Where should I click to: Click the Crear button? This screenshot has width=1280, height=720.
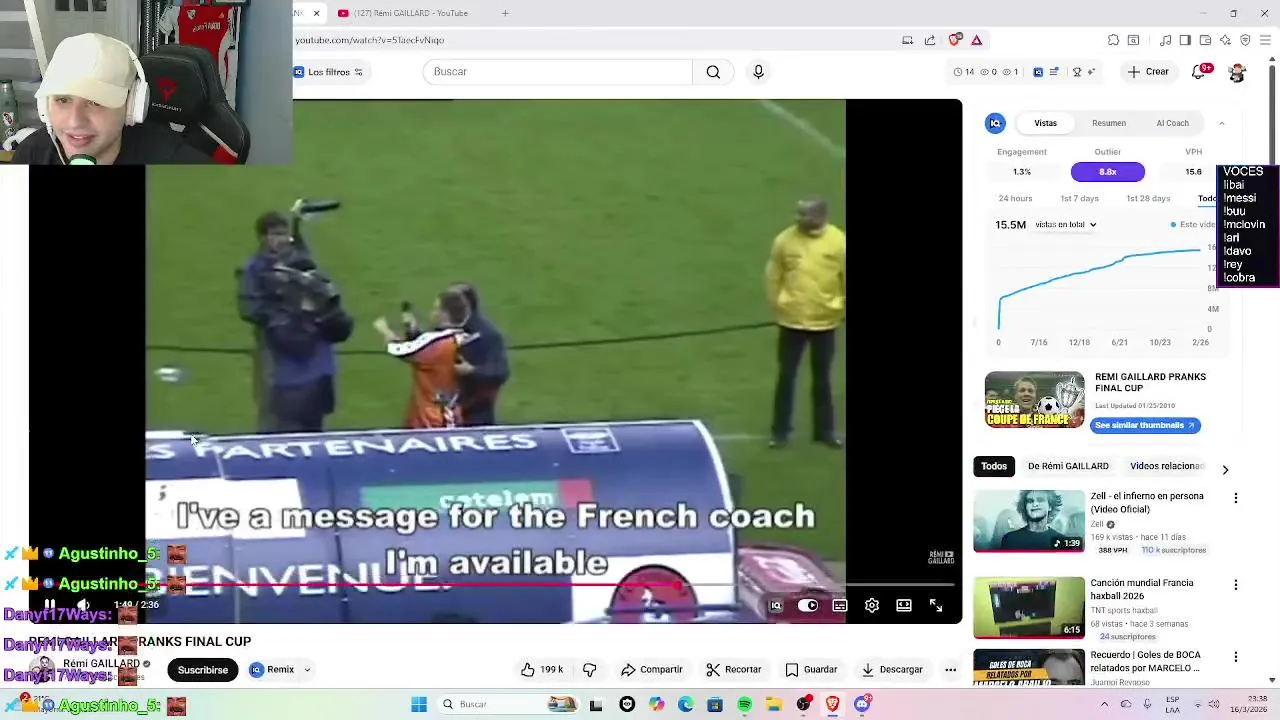click(1147, 72)
